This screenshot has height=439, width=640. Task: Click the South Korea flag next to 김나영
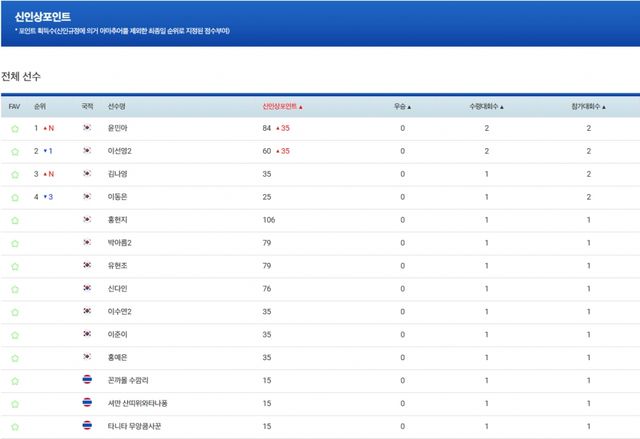(x=87, y=174)
